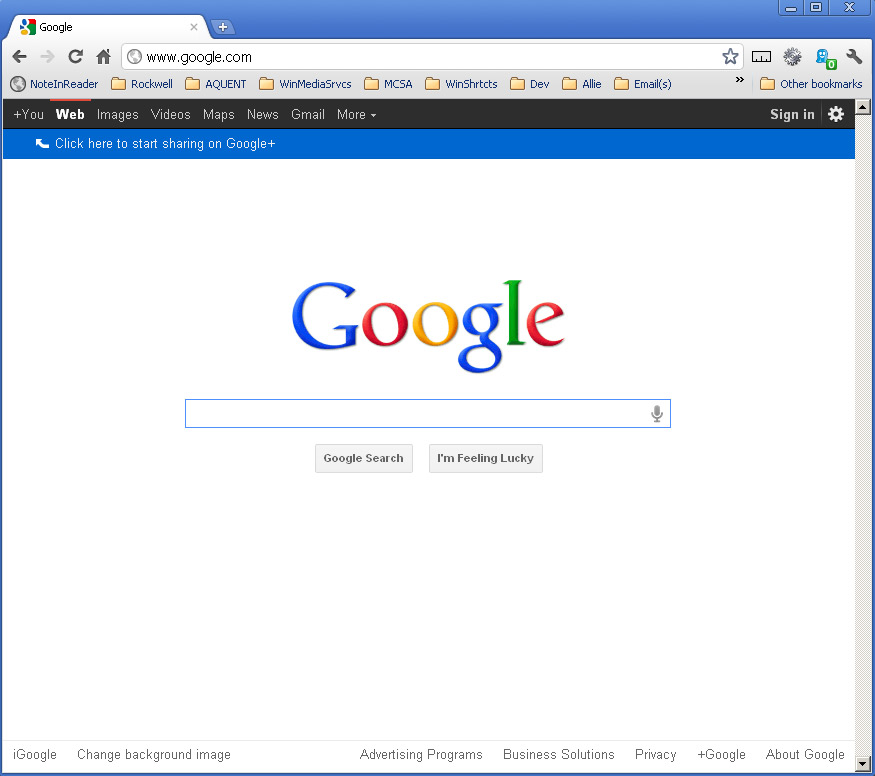Open Gmail from the Google bar
875x776 pixels.
coord(307,114)
